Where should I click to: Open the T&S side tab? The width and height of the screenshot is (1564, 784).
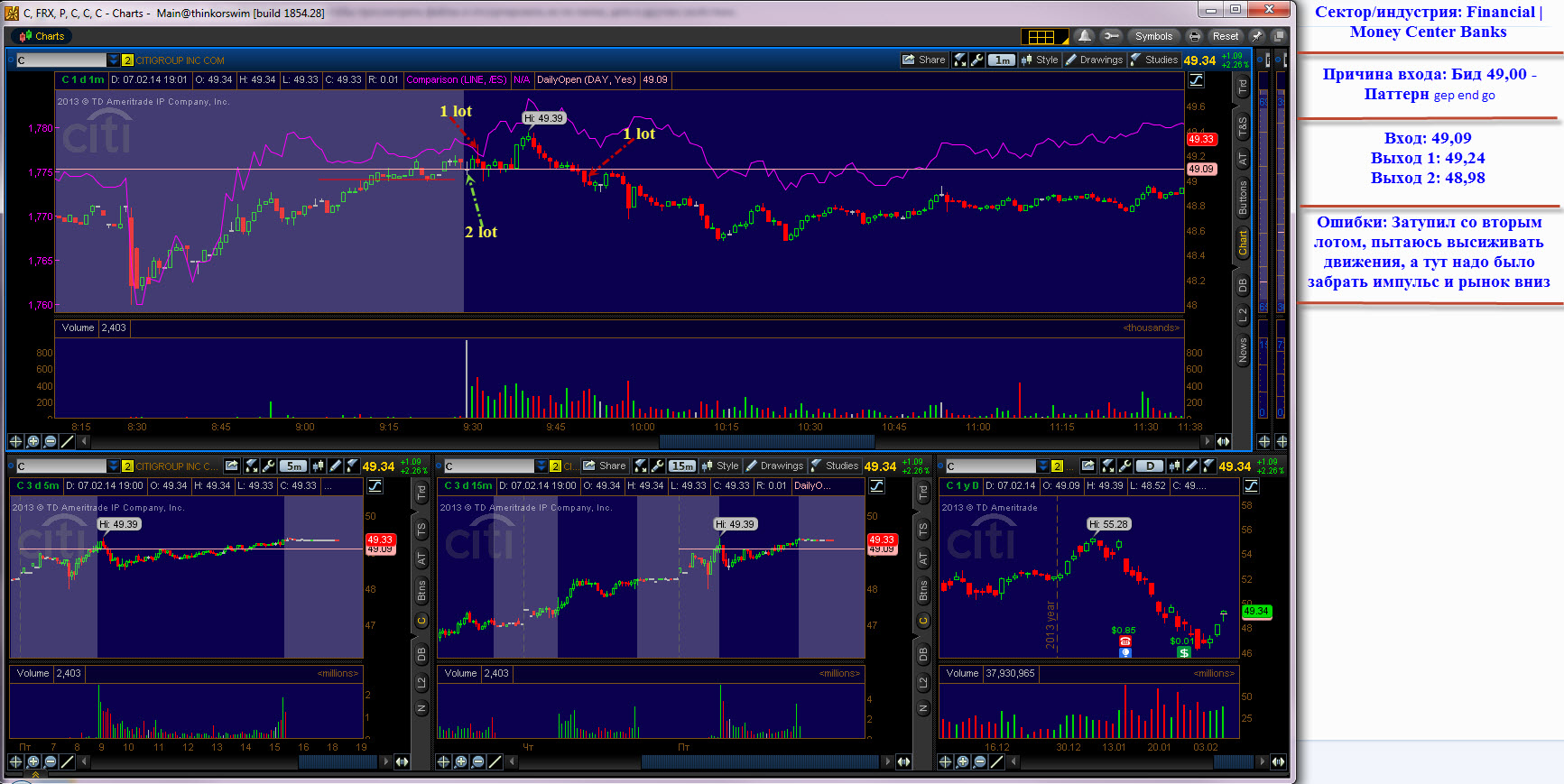(1243, 125)
